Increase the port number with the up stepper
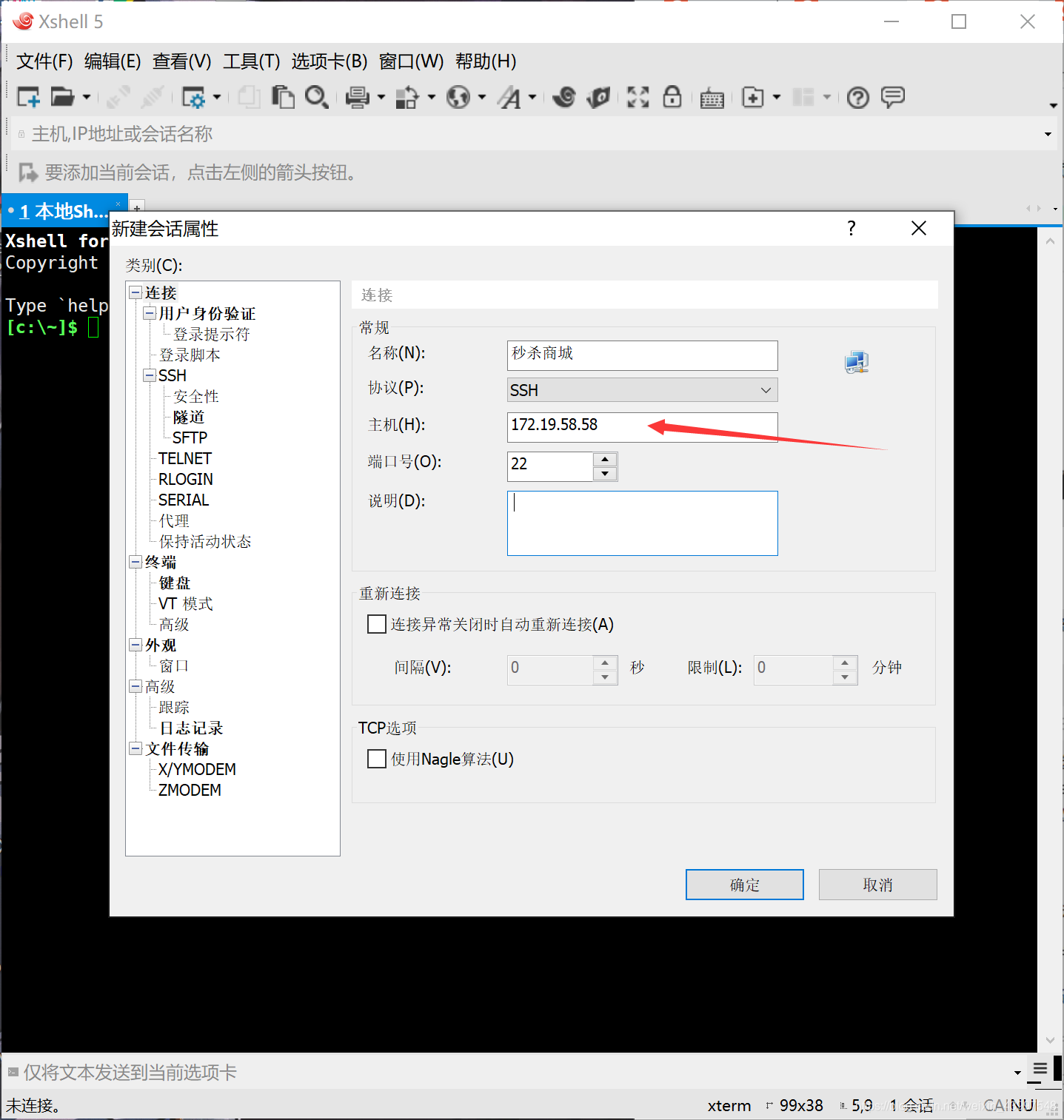1064x1120 pixels. click(x=605, y=460)
